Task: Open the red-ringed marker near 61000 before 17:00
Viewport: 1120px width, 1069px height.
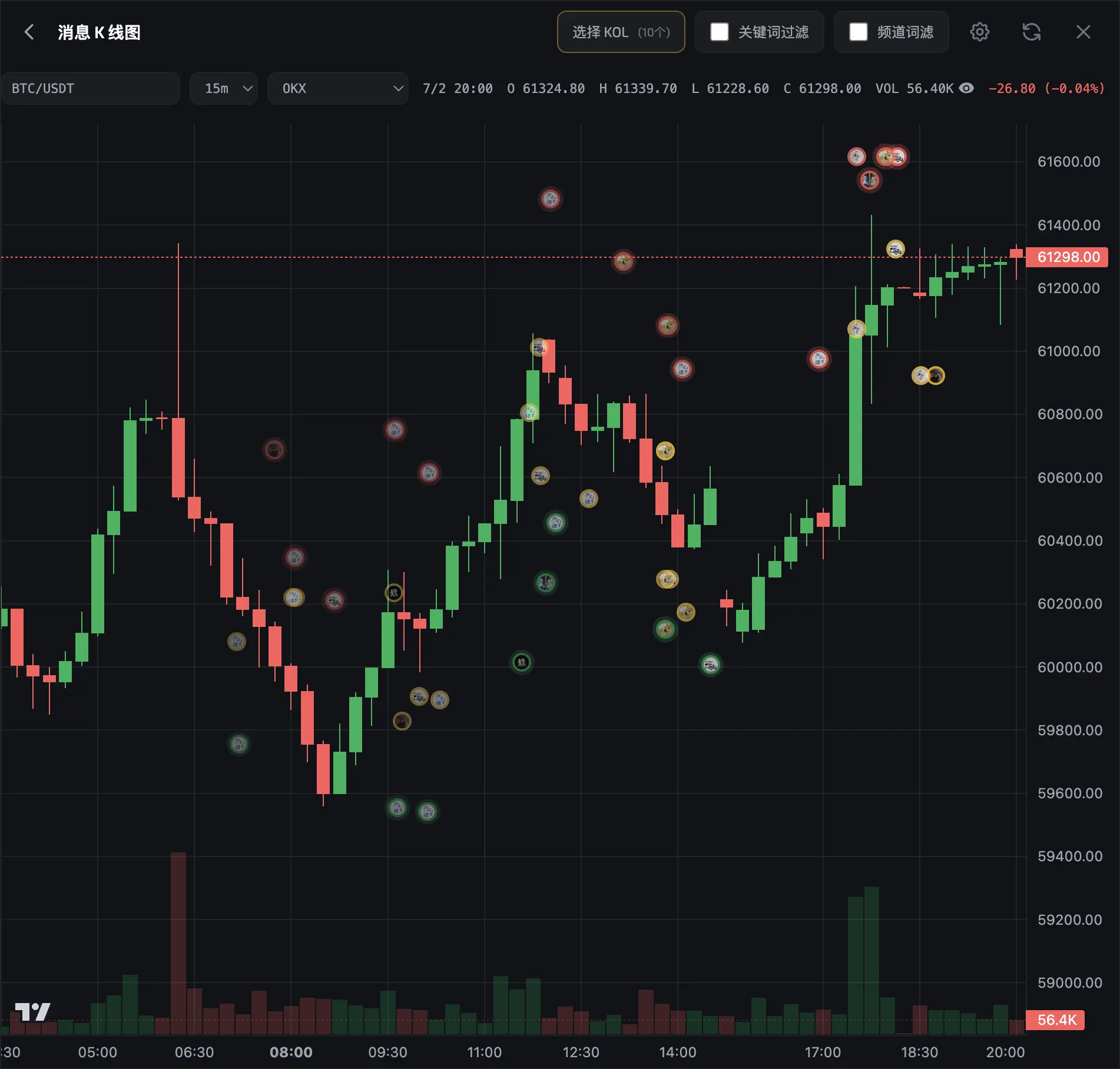Action: click(x=819, y=358)
